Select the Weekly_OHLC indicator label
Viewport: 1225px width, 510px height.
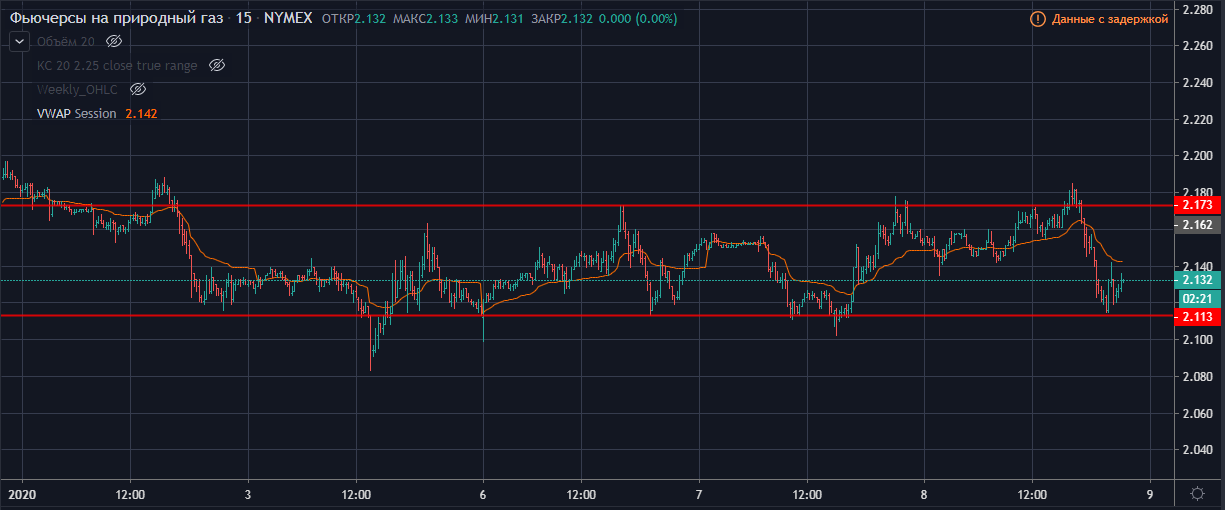point(78,90)
